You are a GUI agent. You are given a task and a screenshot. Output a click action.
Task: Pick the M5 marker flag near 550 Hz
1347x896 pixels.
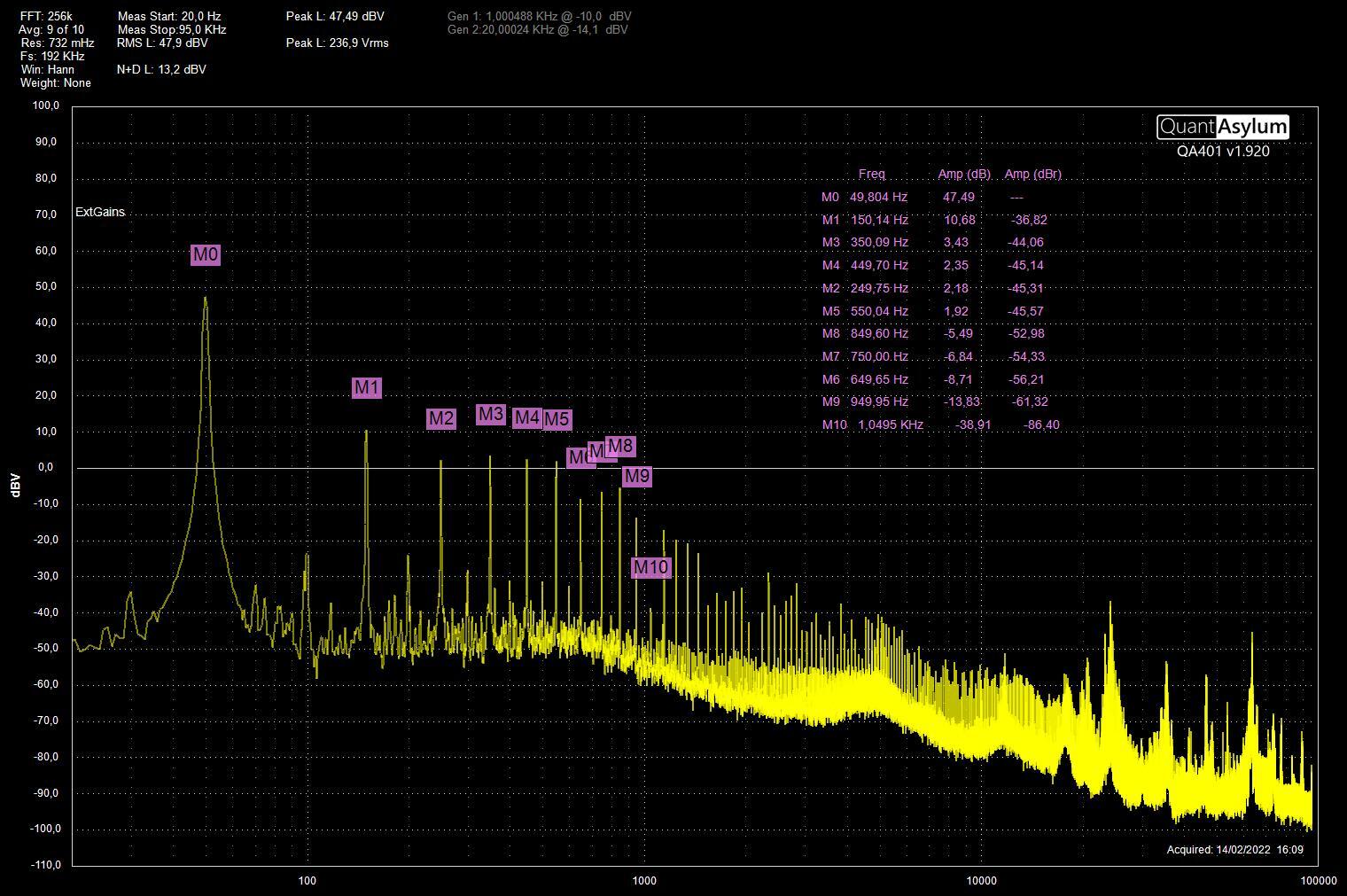point(557,419)
